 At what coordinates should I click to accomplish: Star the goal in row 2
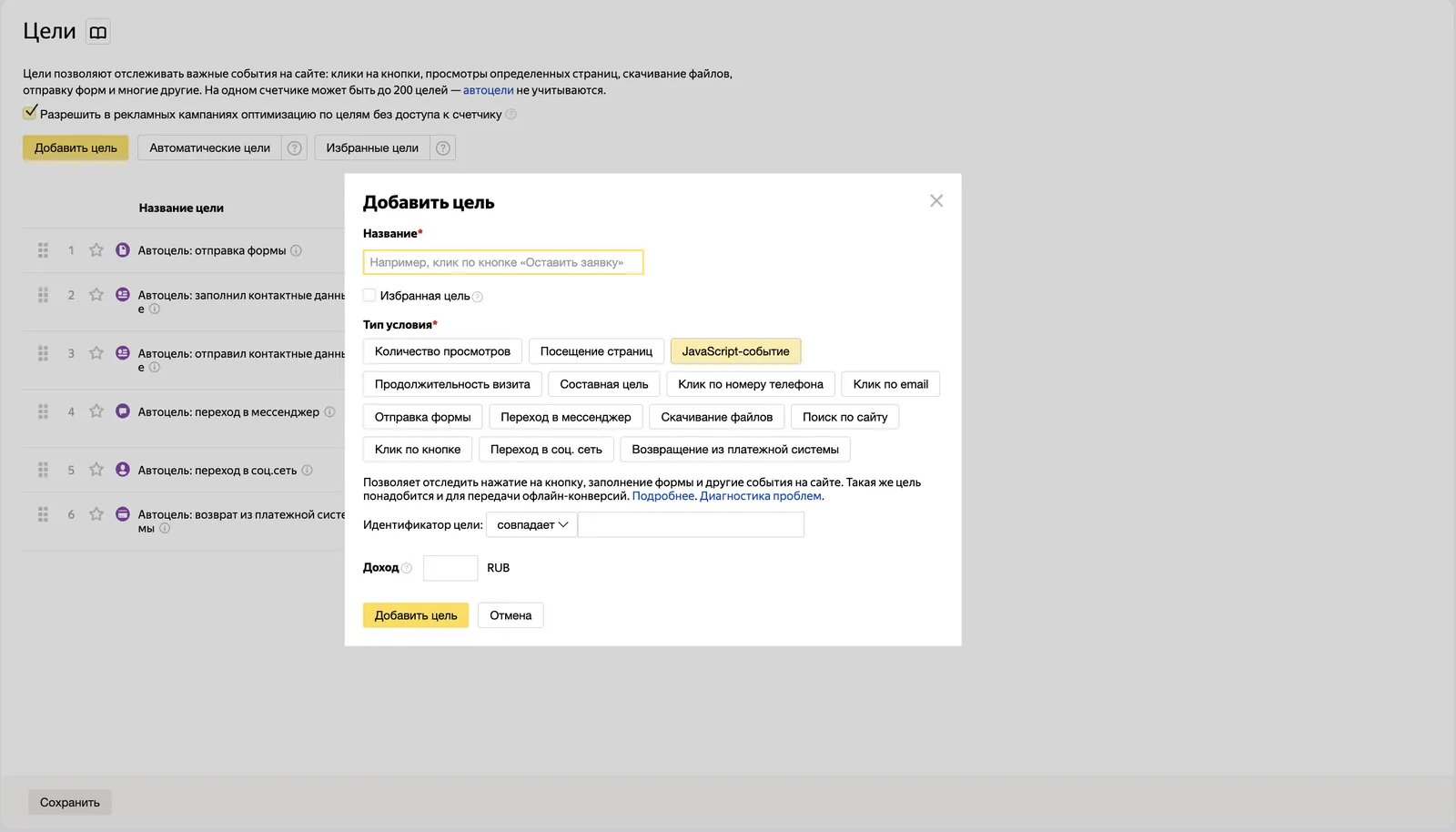click(x=96, y=295)
